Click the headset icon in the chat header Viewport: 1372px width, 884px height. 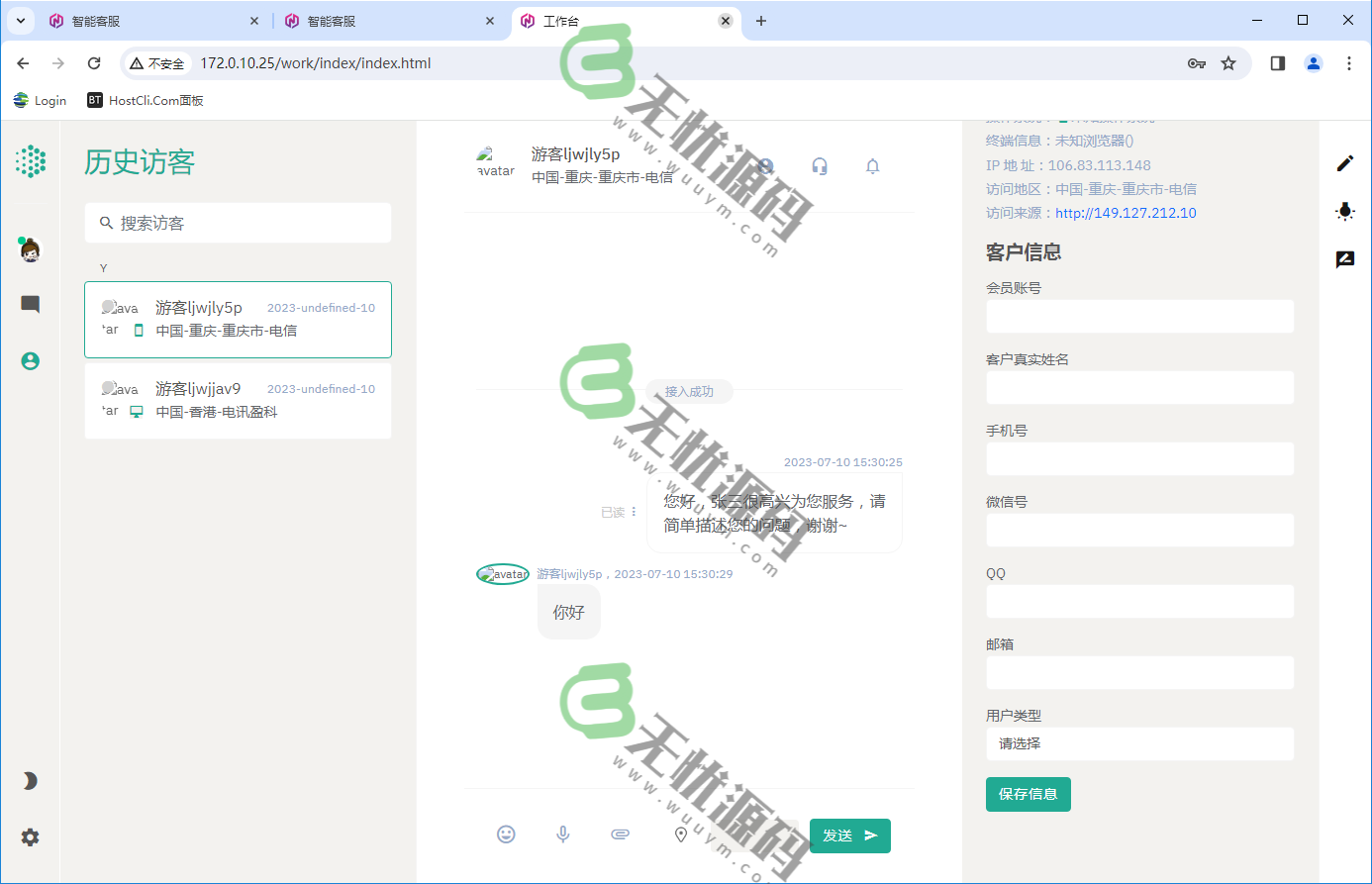(x=820, y=166)
